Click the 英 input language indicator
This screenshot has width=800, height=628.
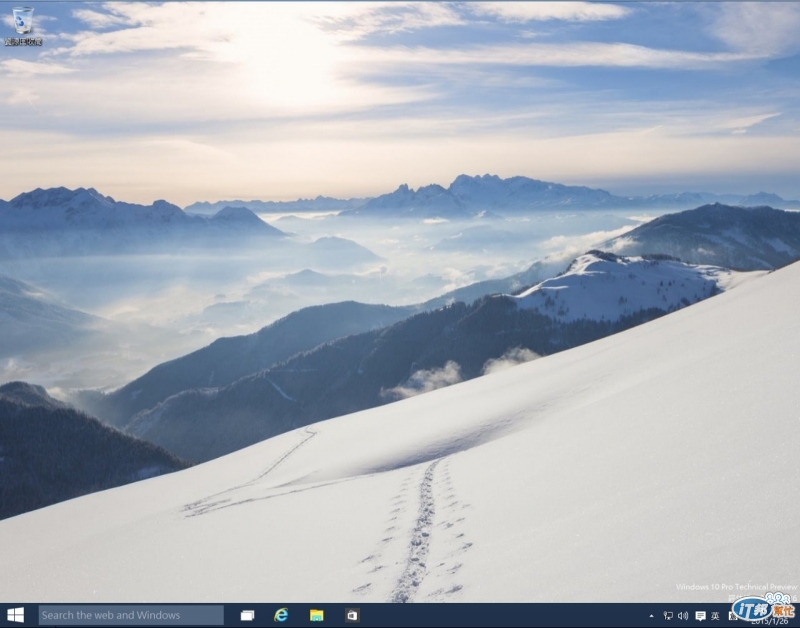(715, 616)
